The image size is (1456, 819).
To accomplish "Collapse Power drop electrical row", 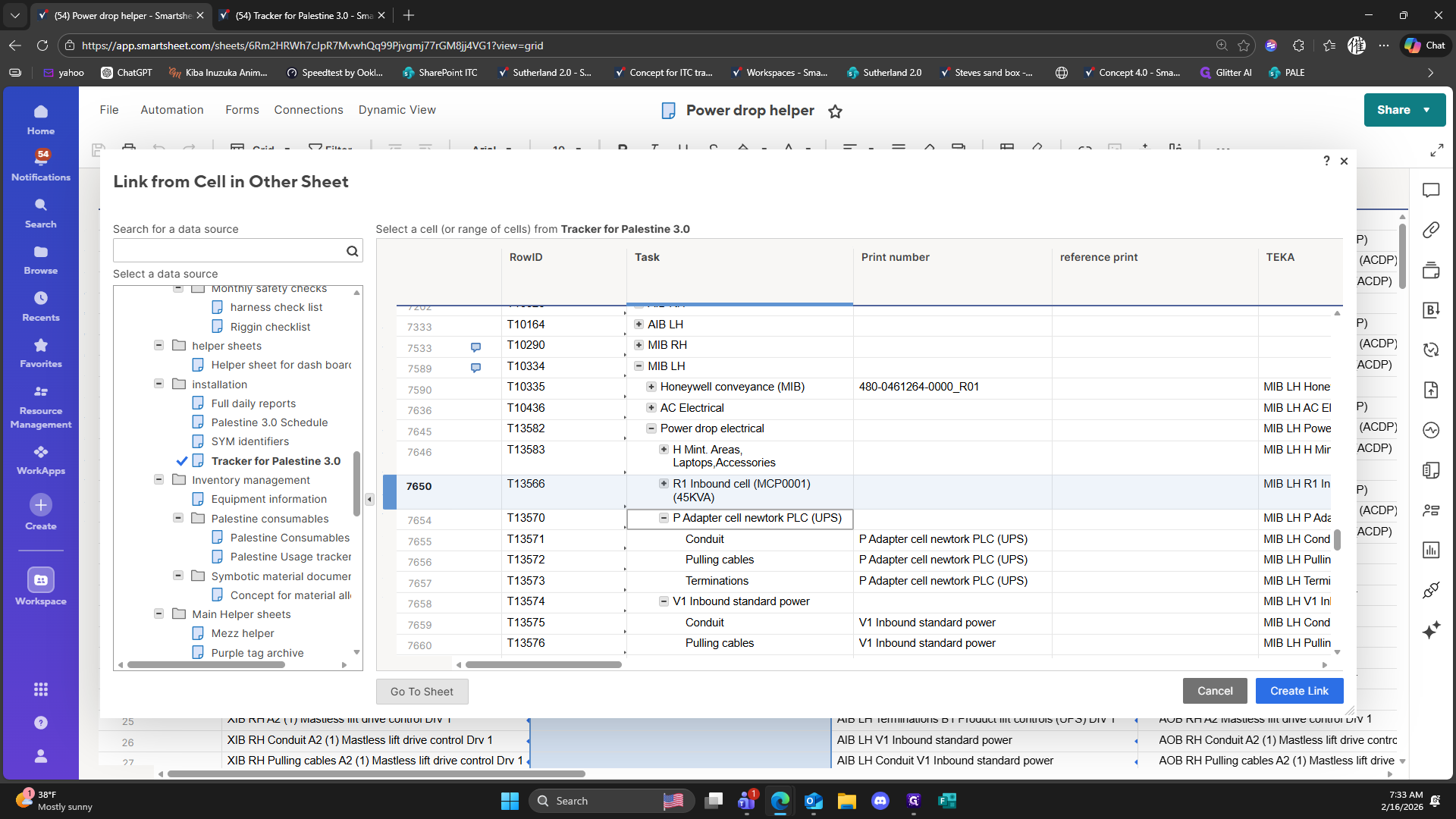I will [651, 428].
